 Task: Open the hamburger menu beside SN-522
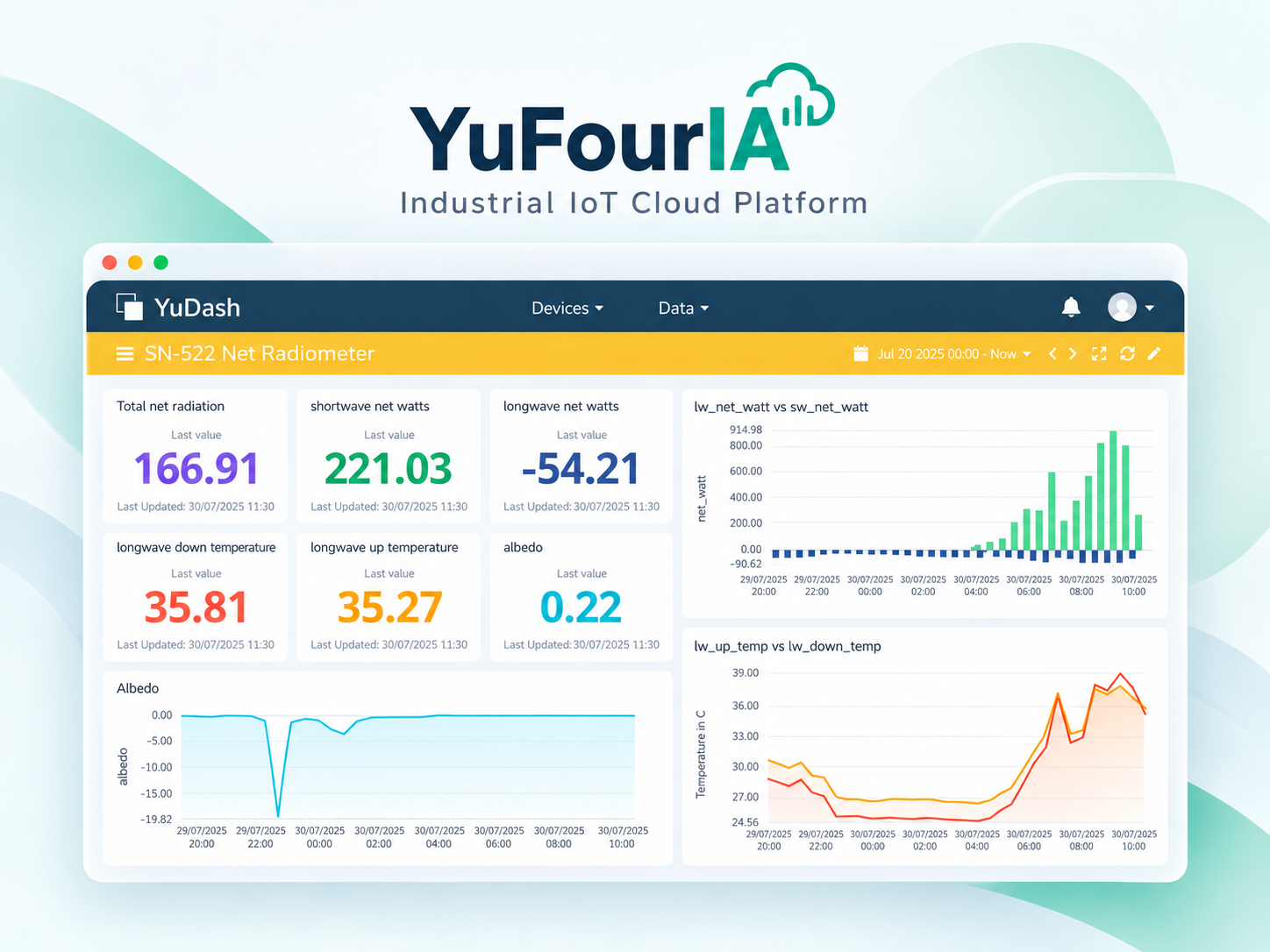coord(125,353)
